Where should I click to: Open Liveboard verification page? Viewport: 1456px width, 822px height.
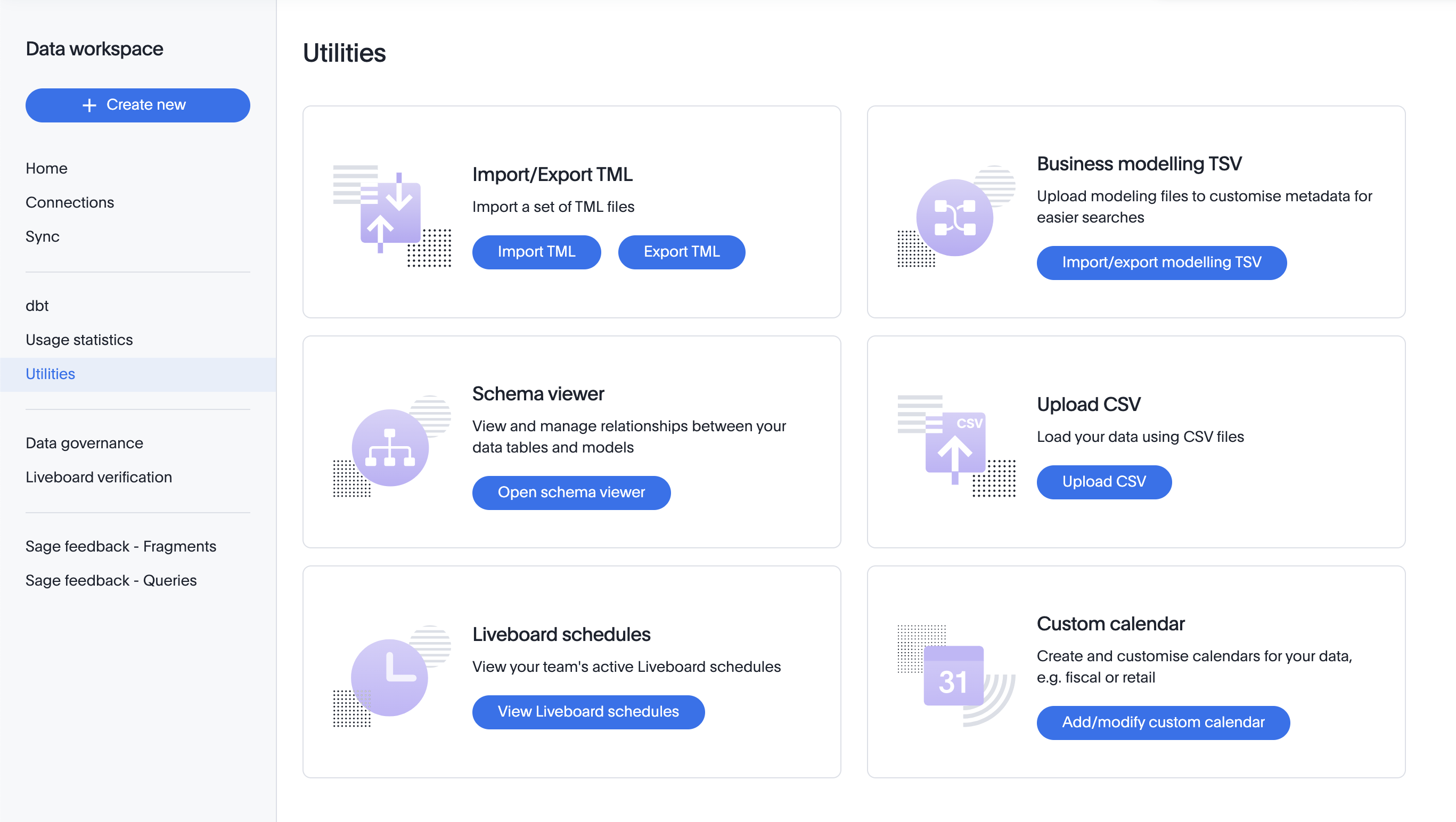pyautogui.click(x=99, y=477)
